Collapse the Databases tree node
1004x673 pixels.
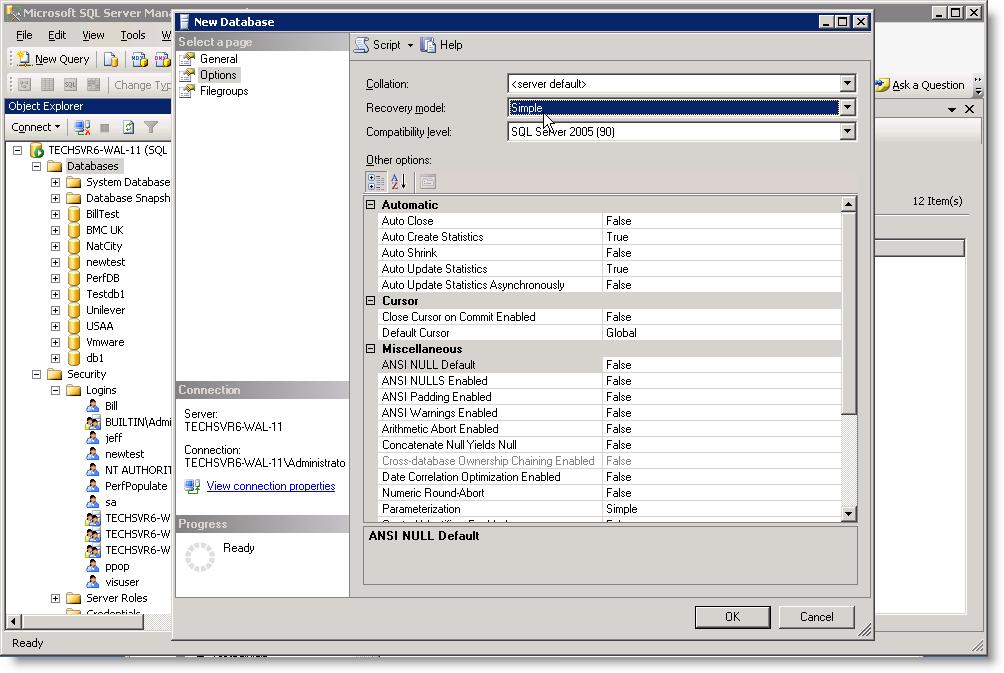(x=36, y=166)
